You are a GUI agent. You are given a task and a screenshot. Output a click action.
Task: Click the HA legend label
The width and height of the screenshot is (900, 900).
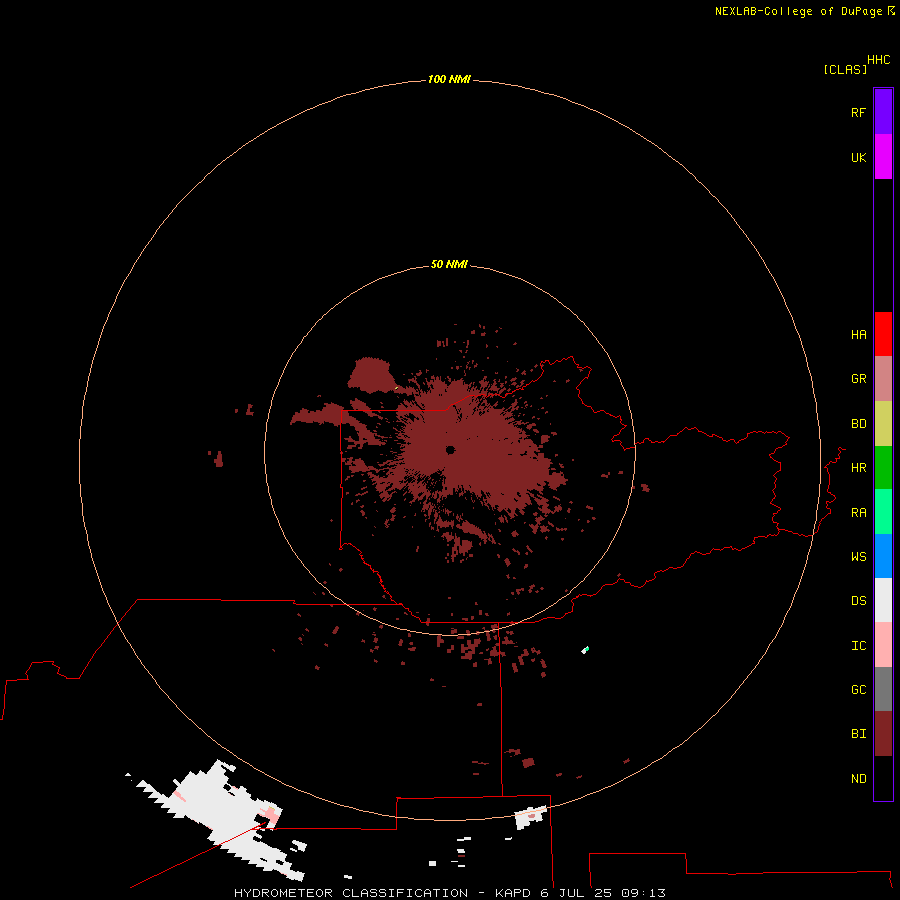point(858,334)
